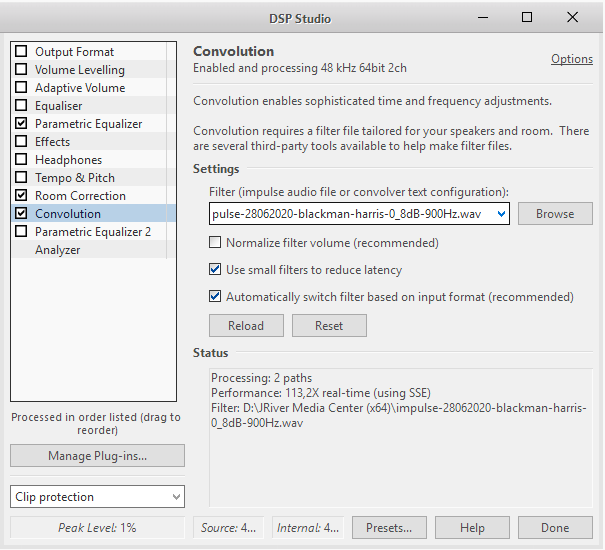This screenshot has height=550, width=605.
Task: Enable the Parametric Equalizer 2 checkbox
Action: pyautogui.click(x=21, y=232)
